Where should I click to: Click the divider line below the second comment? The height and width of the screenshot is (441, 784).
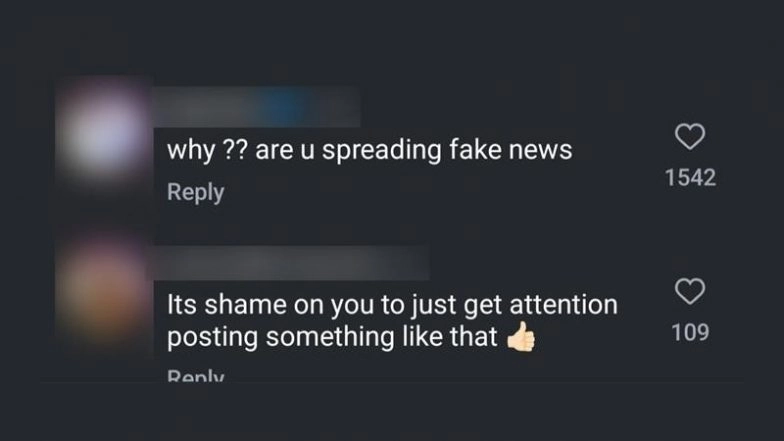392,382
